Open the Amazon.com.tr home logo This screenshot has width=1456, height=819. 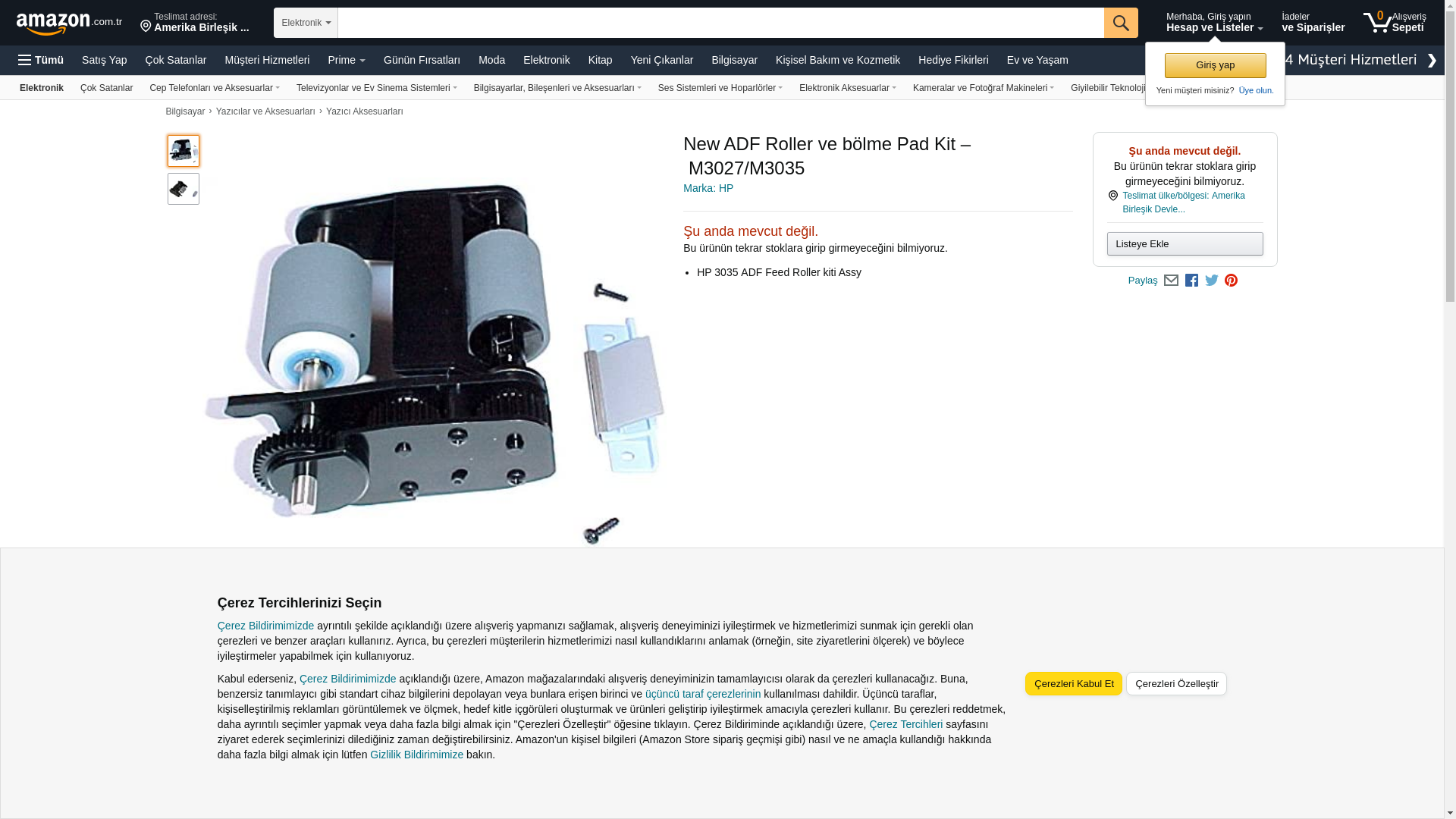tap(69, 24)
